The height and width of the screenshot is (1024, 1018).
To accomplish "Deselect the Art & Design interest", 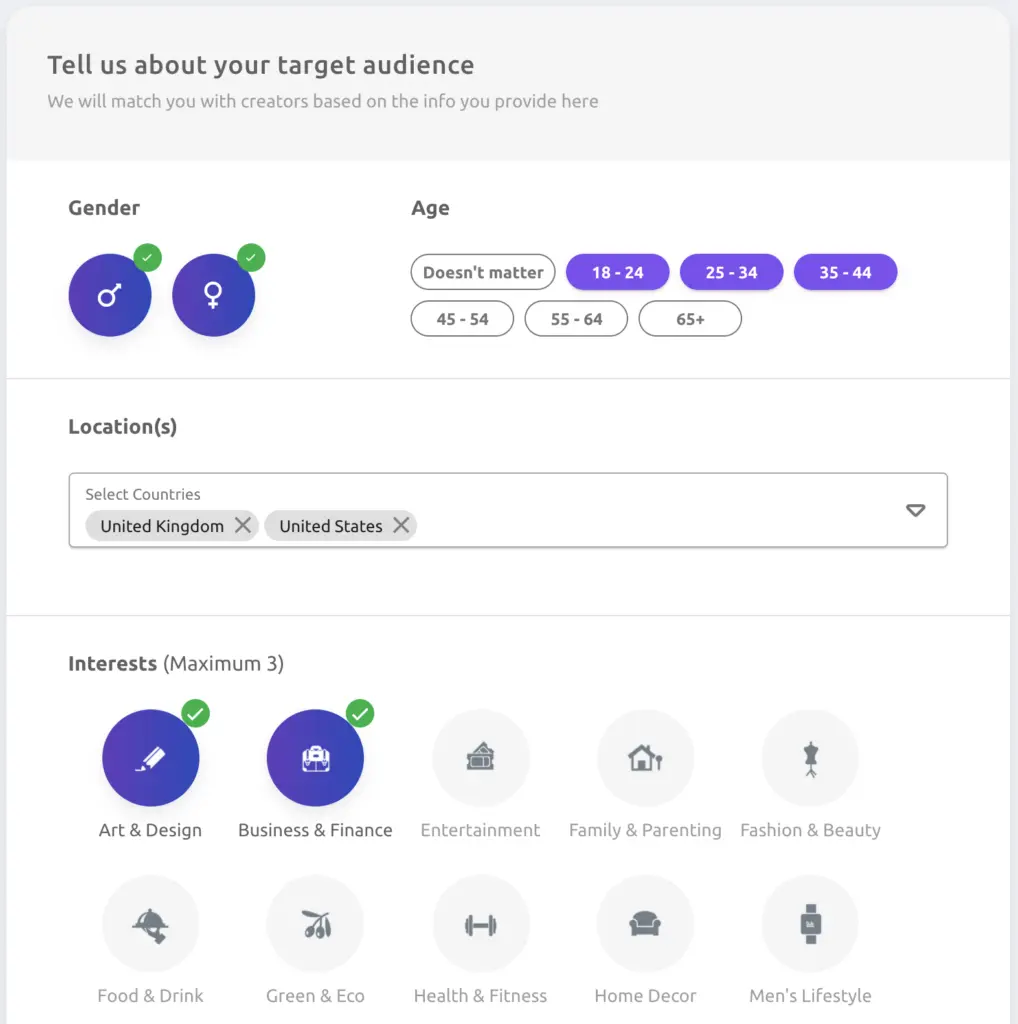I will (150, 758).
